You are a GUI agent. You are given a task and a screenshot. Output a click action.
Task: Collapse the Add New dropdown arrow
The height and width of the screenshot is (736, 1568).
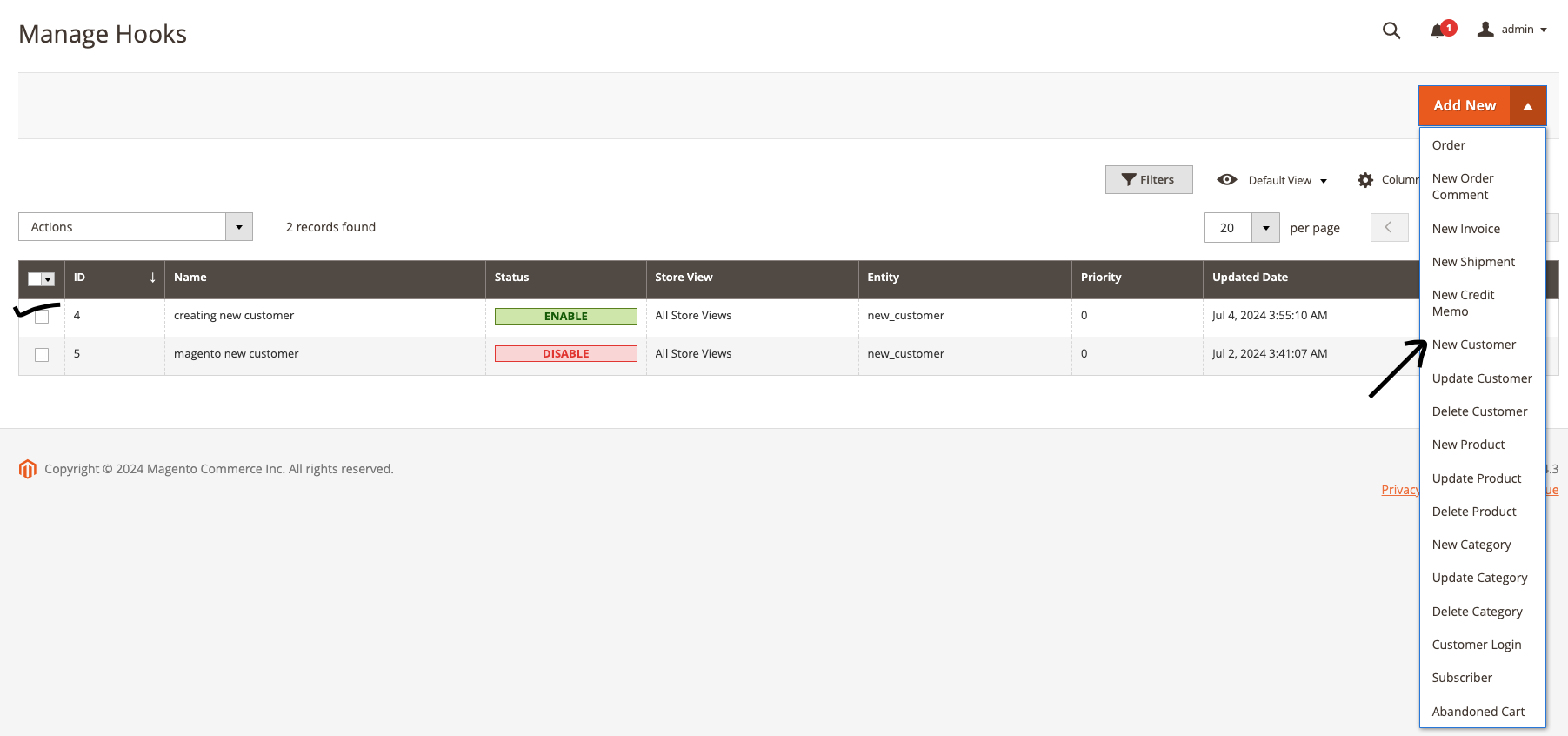[x=1527, y=106]
